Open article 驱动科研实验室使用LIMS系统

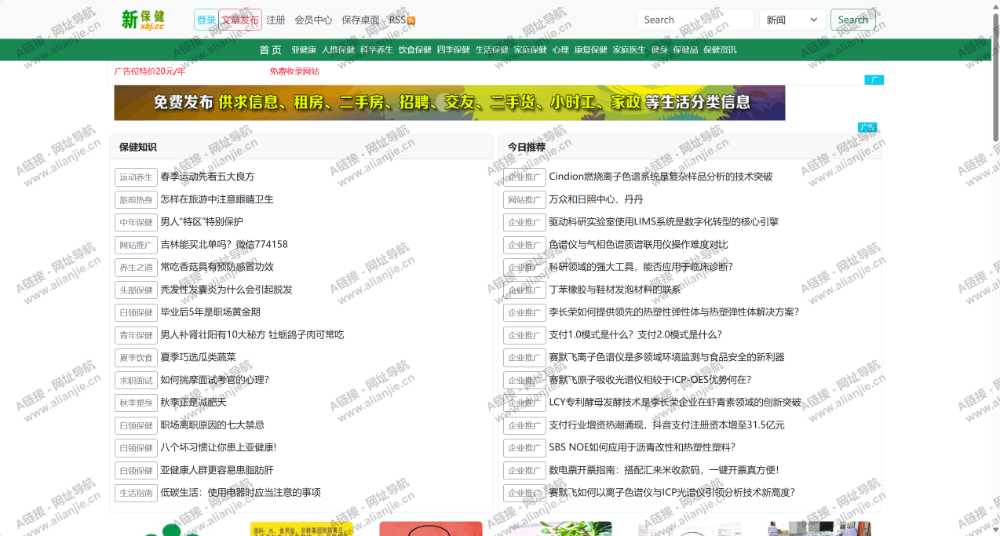pyautogui.click(x=663, y=221)
